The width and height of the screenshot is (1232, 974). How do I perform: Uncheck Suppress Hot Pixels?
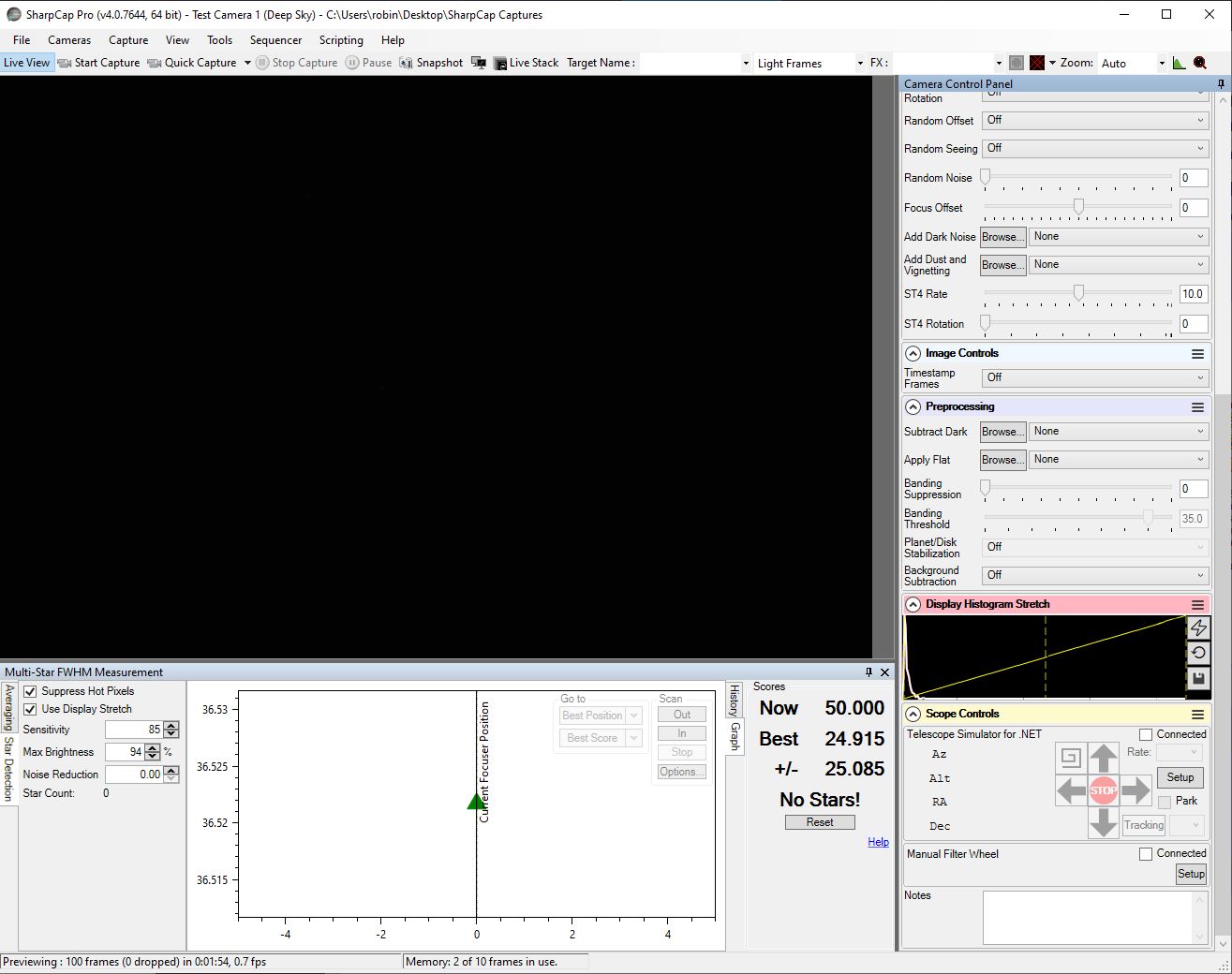coord(30,691)
